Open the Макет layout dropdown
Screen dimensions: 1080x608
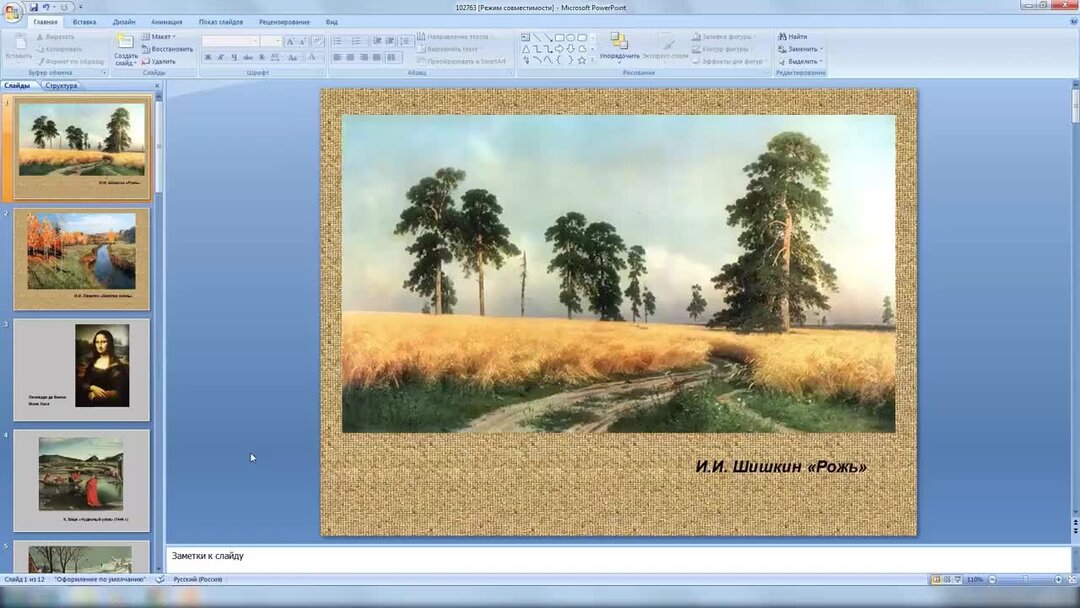(x=159, y=36)
